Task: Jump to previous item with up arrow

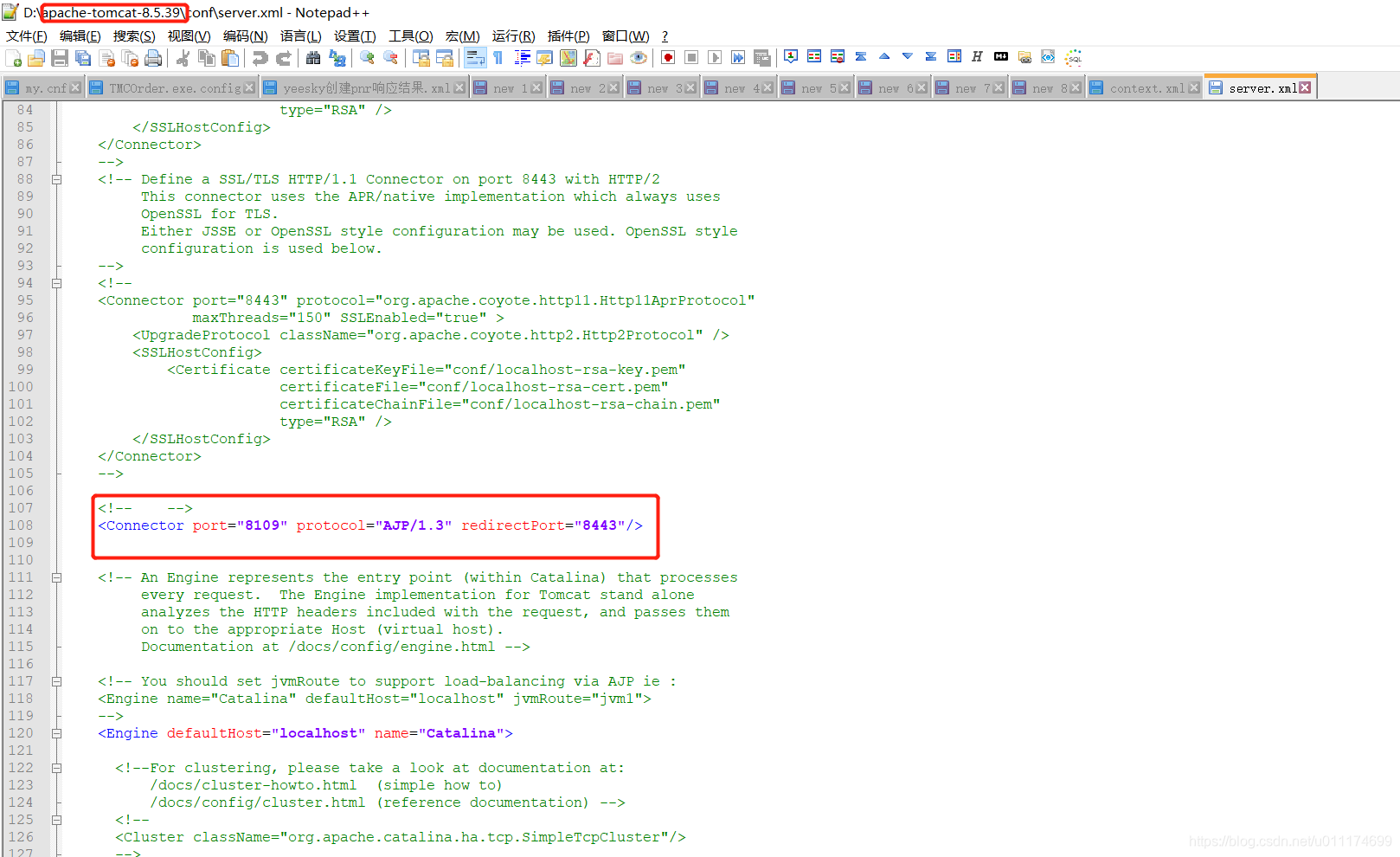Action: [x=884, y=56]
